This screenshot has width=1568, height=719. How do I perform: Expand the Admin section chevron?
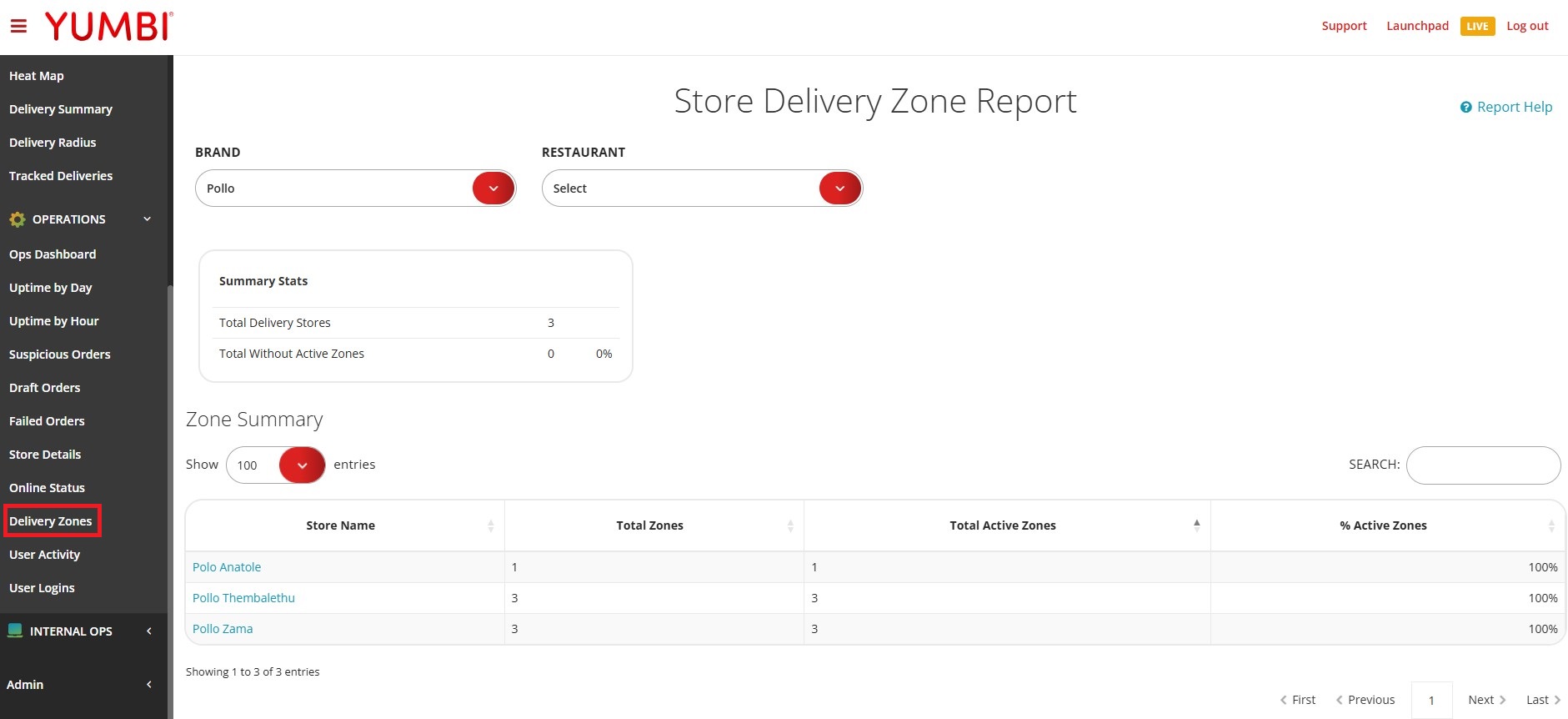pyautogui.click(x=149, y=685)
